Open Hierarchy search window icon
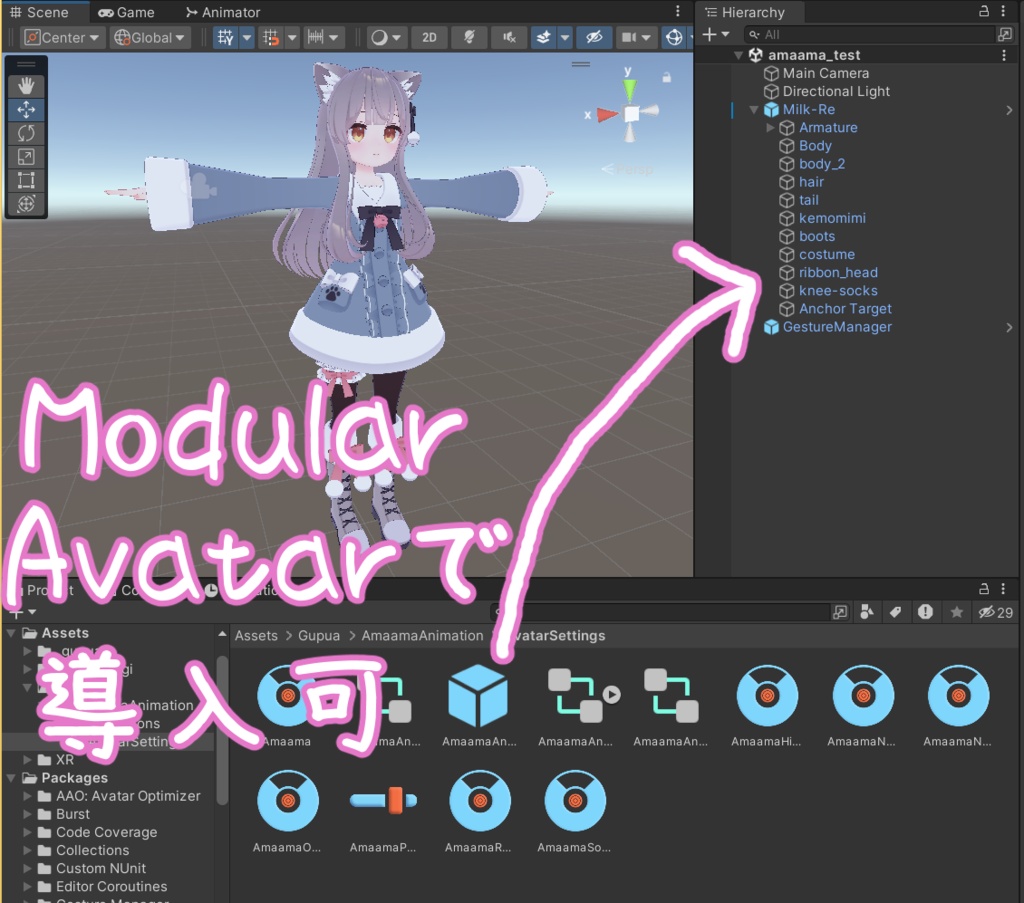1024x903 pixels. tap(1004, 34)
